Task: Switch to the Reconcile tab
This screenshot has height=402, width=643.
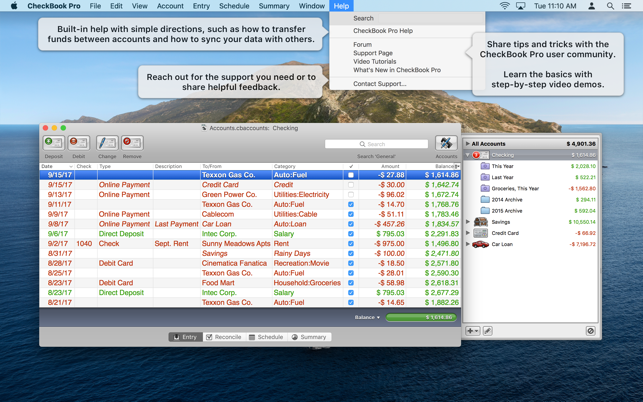Action: coord(224,337)
